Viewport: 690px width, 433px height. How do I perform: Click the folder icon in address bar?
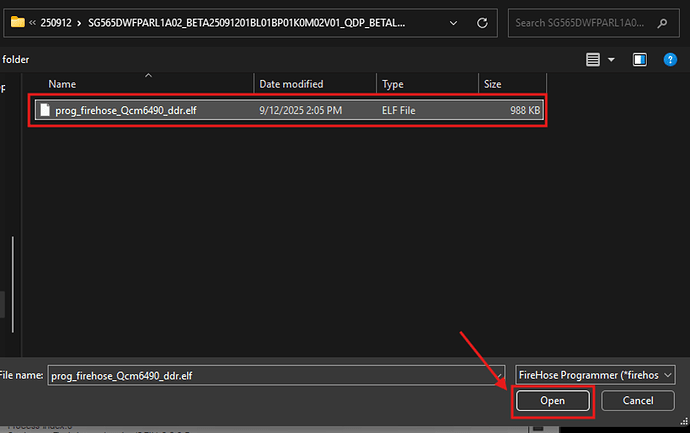tap(18, 22)
